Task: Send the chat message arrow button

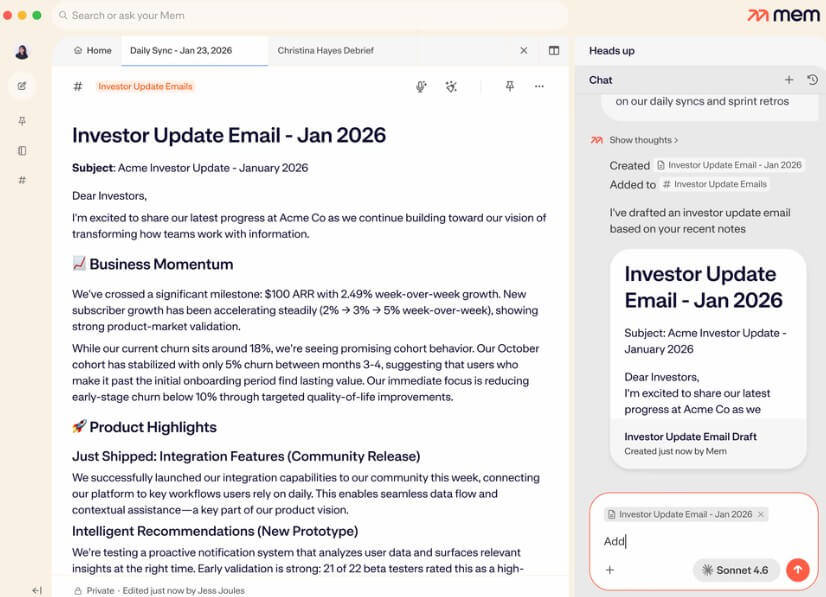Action: click(798, 570)
